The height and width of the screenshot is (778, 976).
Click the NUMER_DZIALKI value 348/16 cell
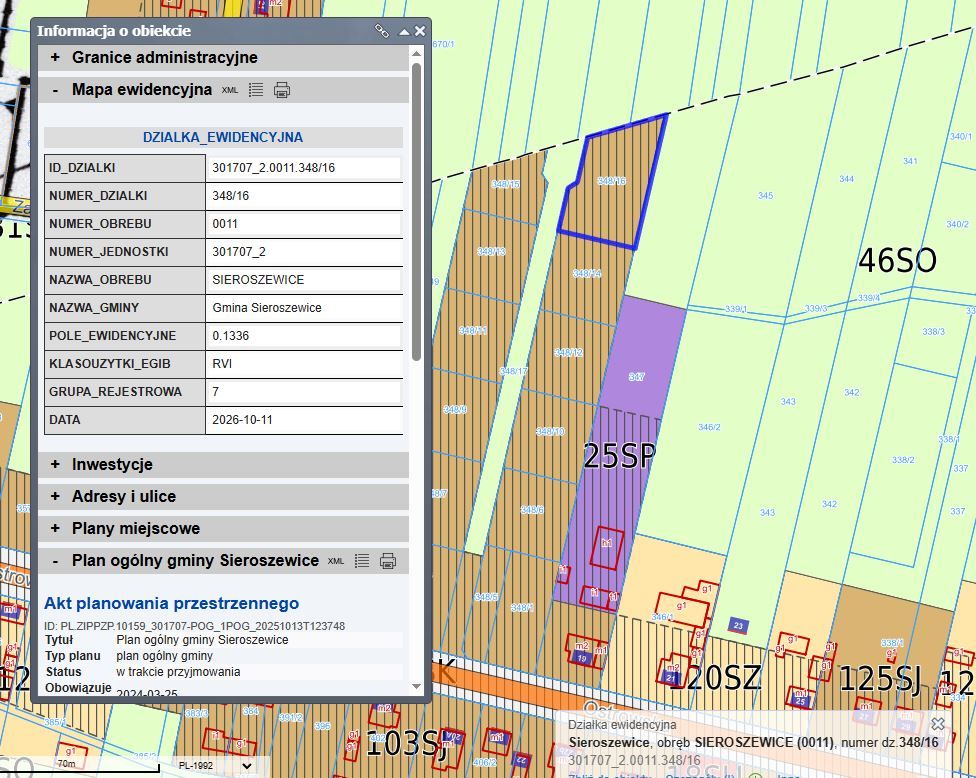point(304,196)
